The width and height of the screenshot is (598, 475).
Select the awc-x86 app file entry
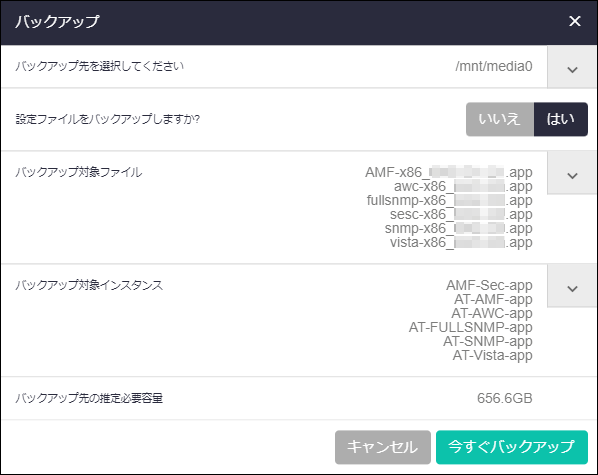[x=463, y=187]
